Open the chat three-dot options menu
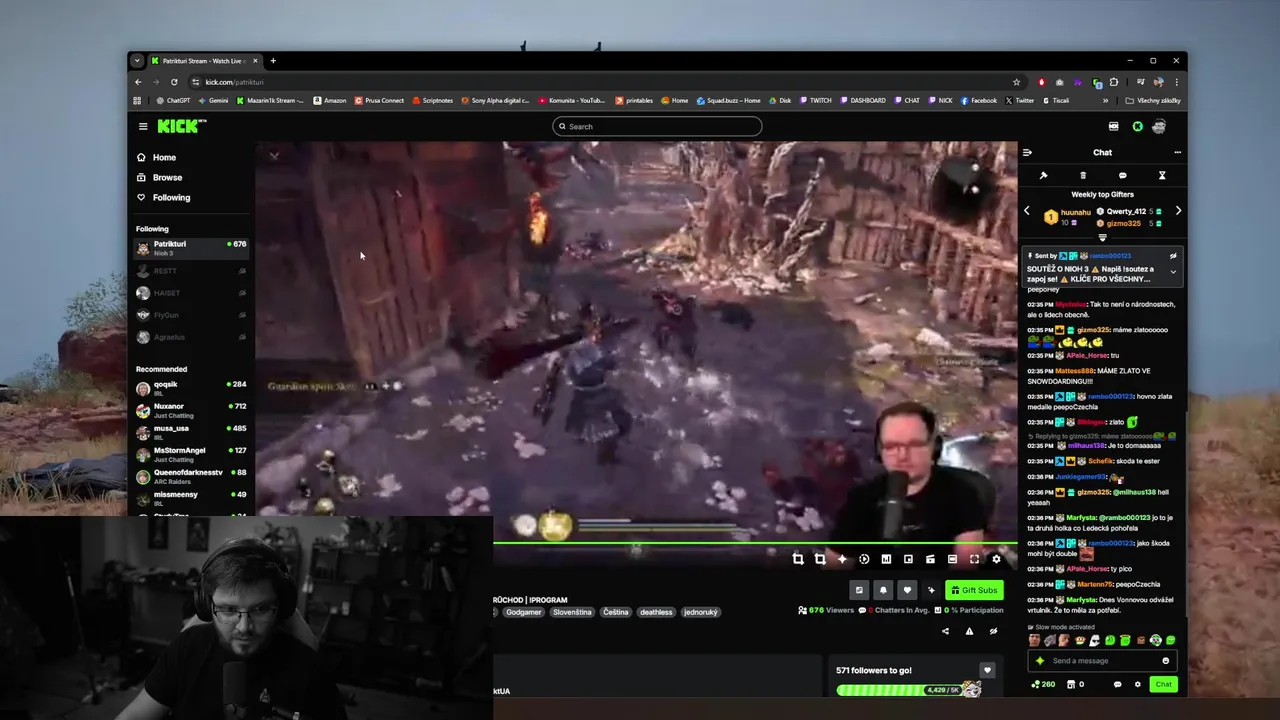Viewport: 1280px width, 720px height. [1177, 153]
